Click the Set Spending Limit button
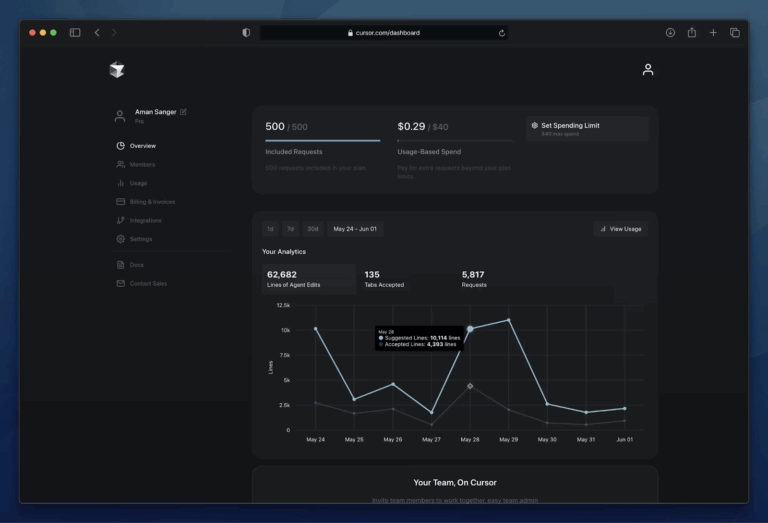The height and width of the screenshot is (523, 768). pyautogui.click(x=587, y=128)
